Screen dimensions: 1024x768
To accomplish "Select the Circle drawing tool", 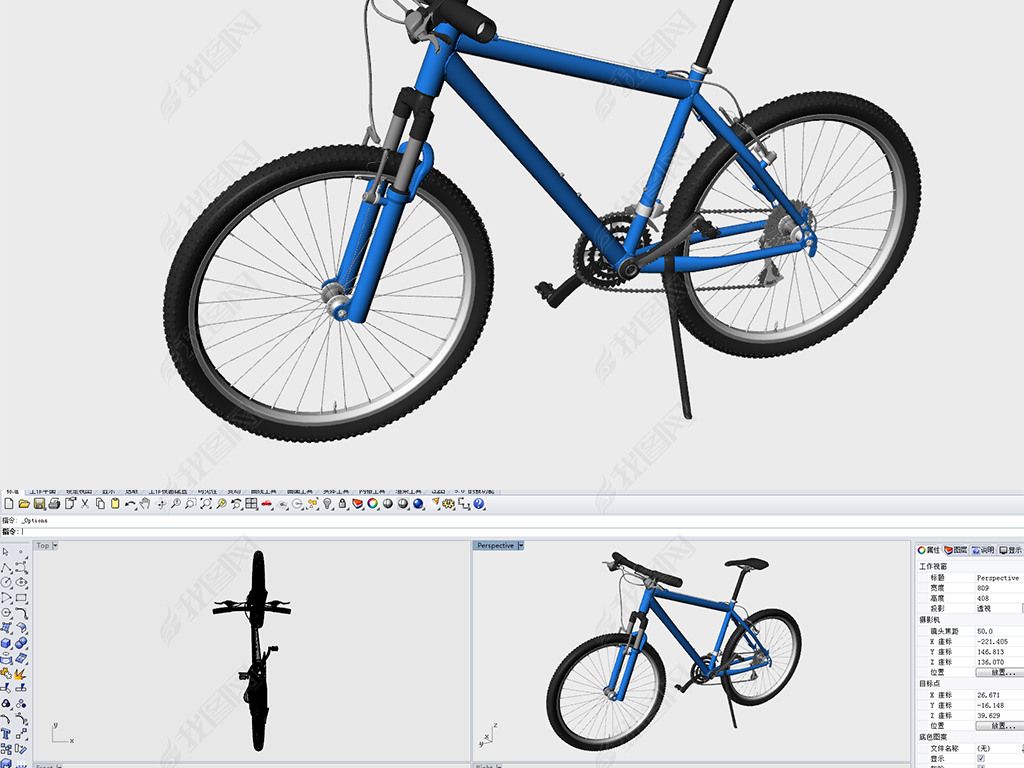I will coord(7,582).
